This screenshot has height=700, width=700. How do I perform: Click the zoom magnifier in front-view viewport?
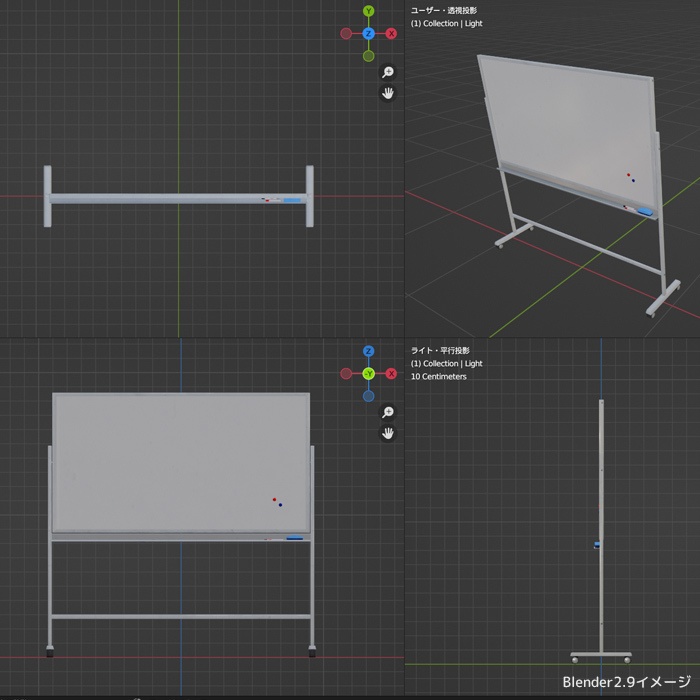388,412
